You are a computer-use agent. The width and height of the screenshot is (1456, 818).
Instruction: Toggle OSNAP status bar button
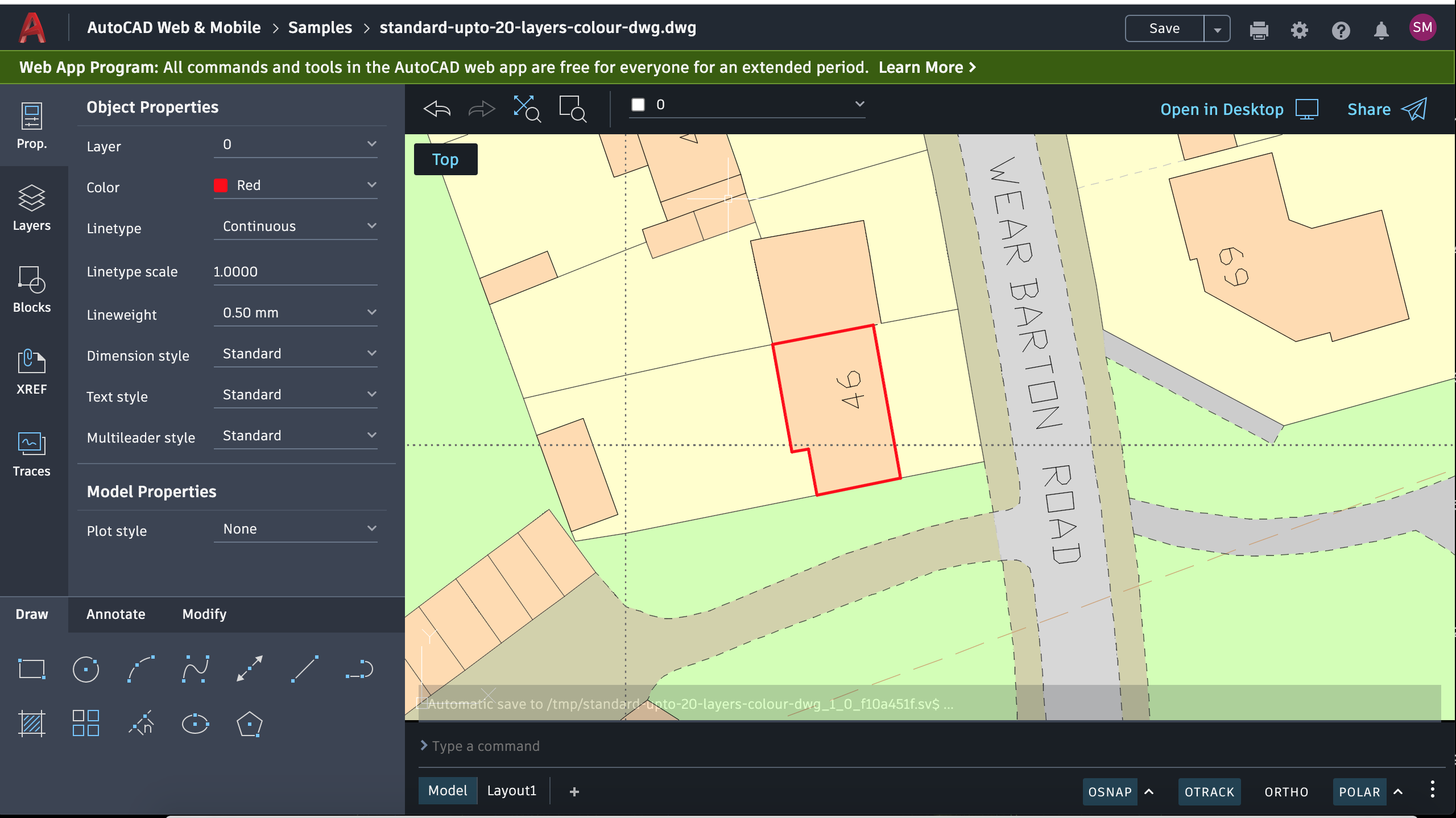pyautogui.click(x=1109, y=791)
